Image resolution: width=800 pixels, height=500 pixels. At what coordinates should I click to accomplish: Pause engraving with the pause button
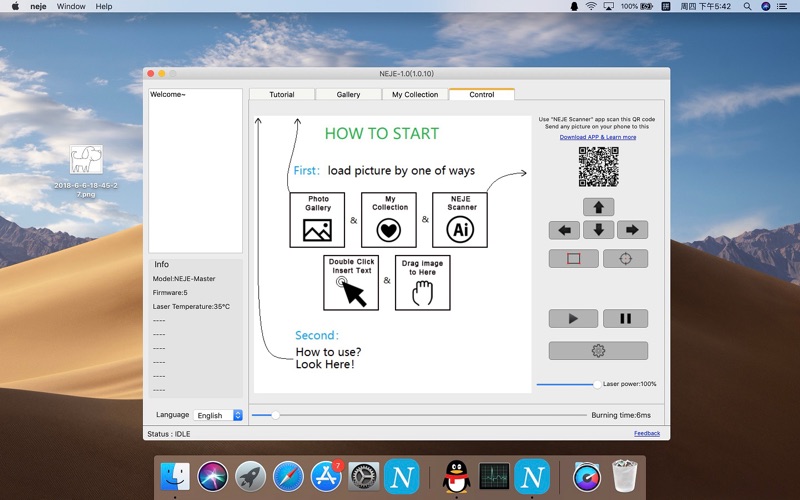click(x=625, y=319)
